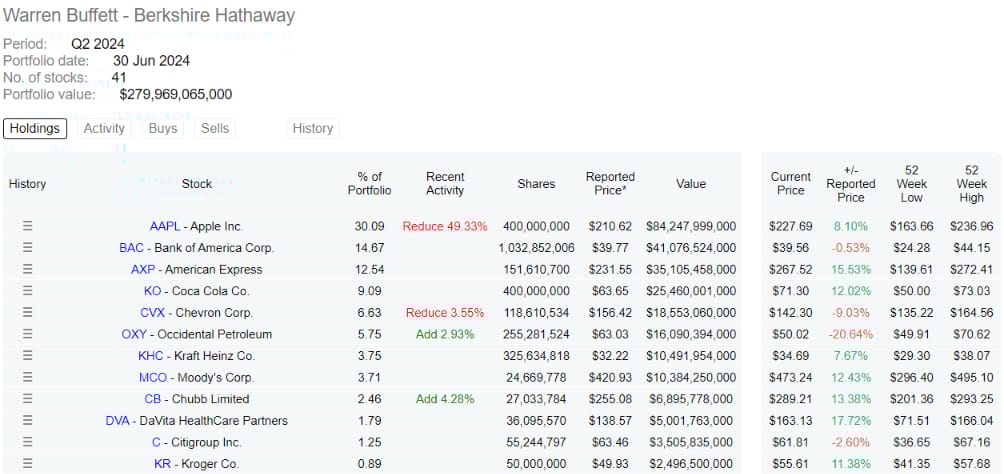Open history icon for Citigroup Inc. row
The width and height of the screenshot is (1004, 474).
[28, 442]
